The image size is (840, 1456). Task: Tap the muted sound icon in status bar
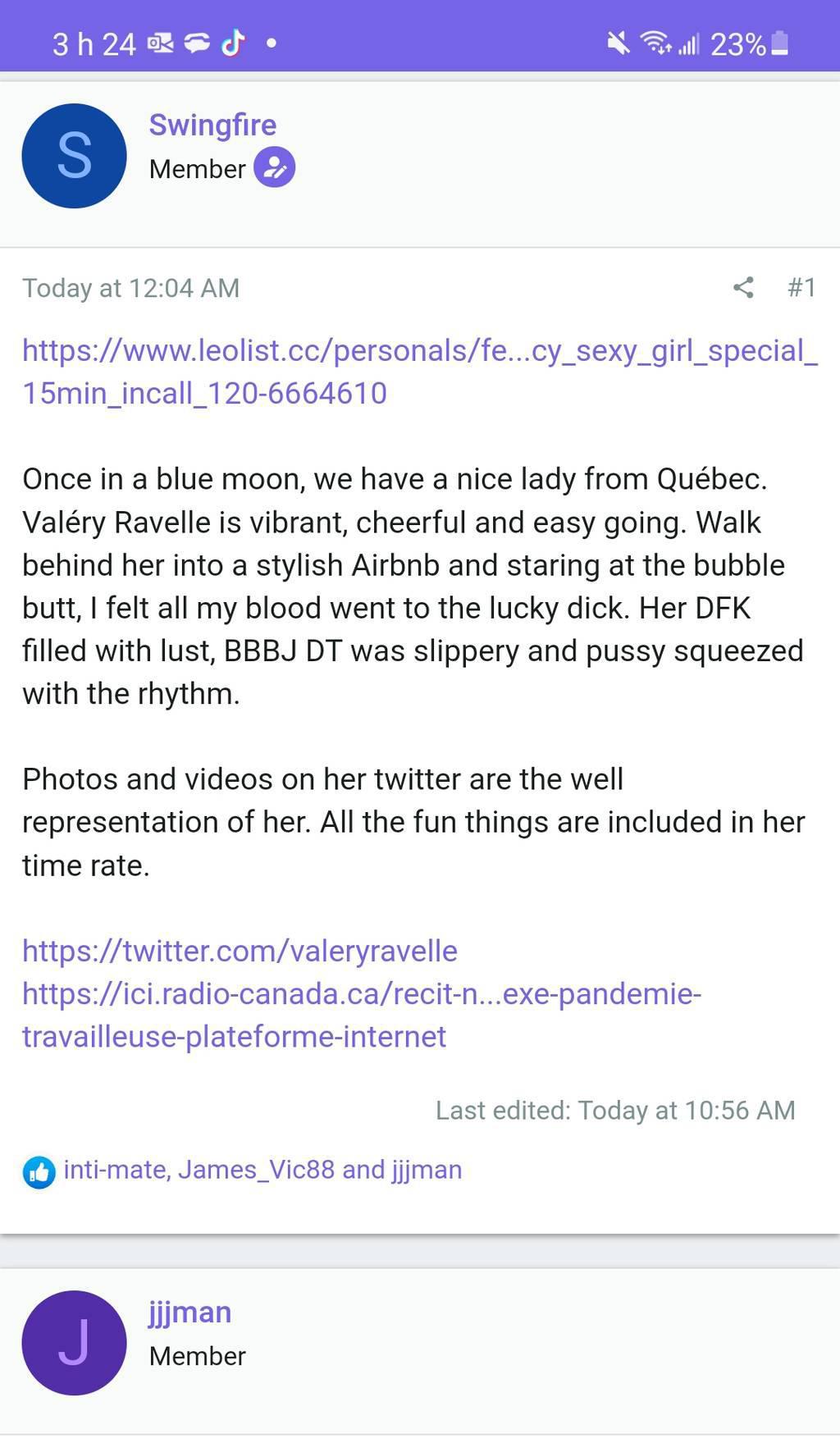coord(619,43)
